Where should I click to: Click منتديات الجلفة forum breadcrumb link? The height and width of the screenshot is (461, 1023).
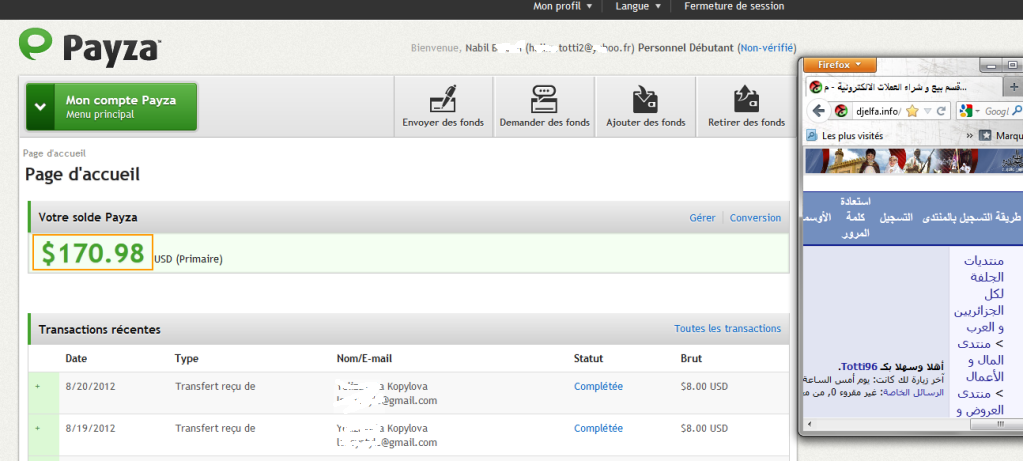coord(986,269)
